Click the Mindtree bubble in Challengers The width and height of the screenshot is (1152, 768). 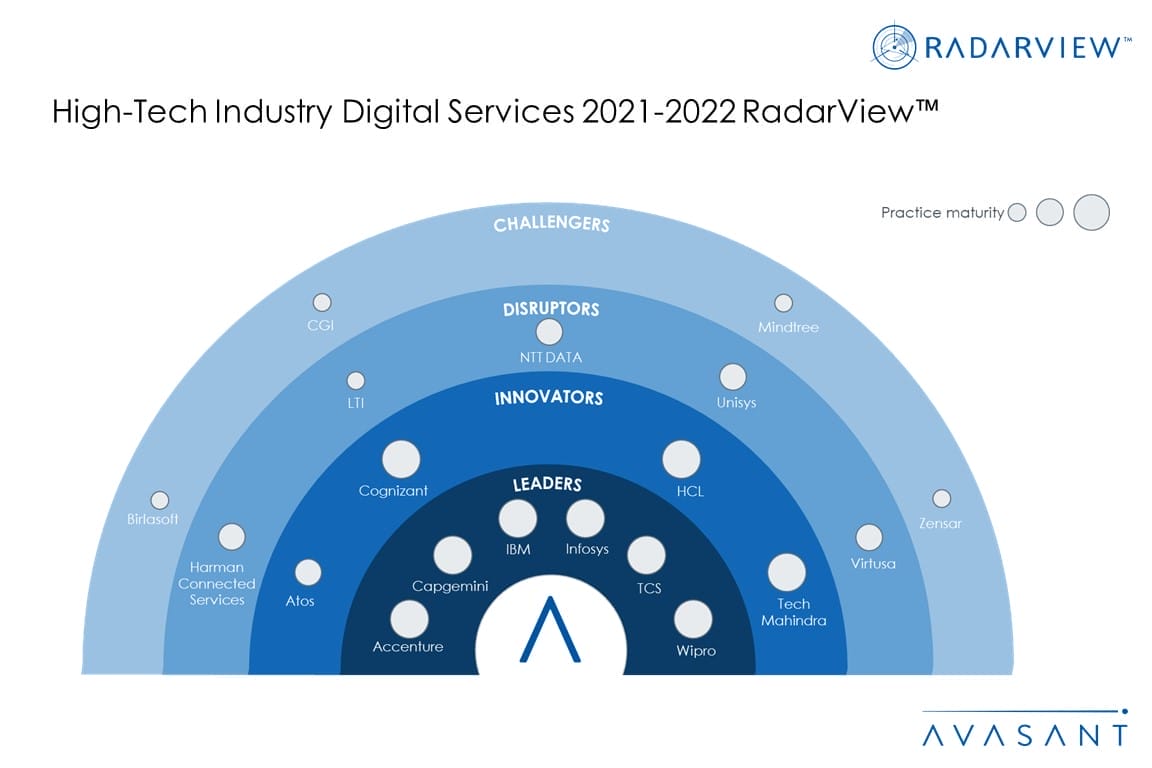pyautogui.click(x=783, y=304)
